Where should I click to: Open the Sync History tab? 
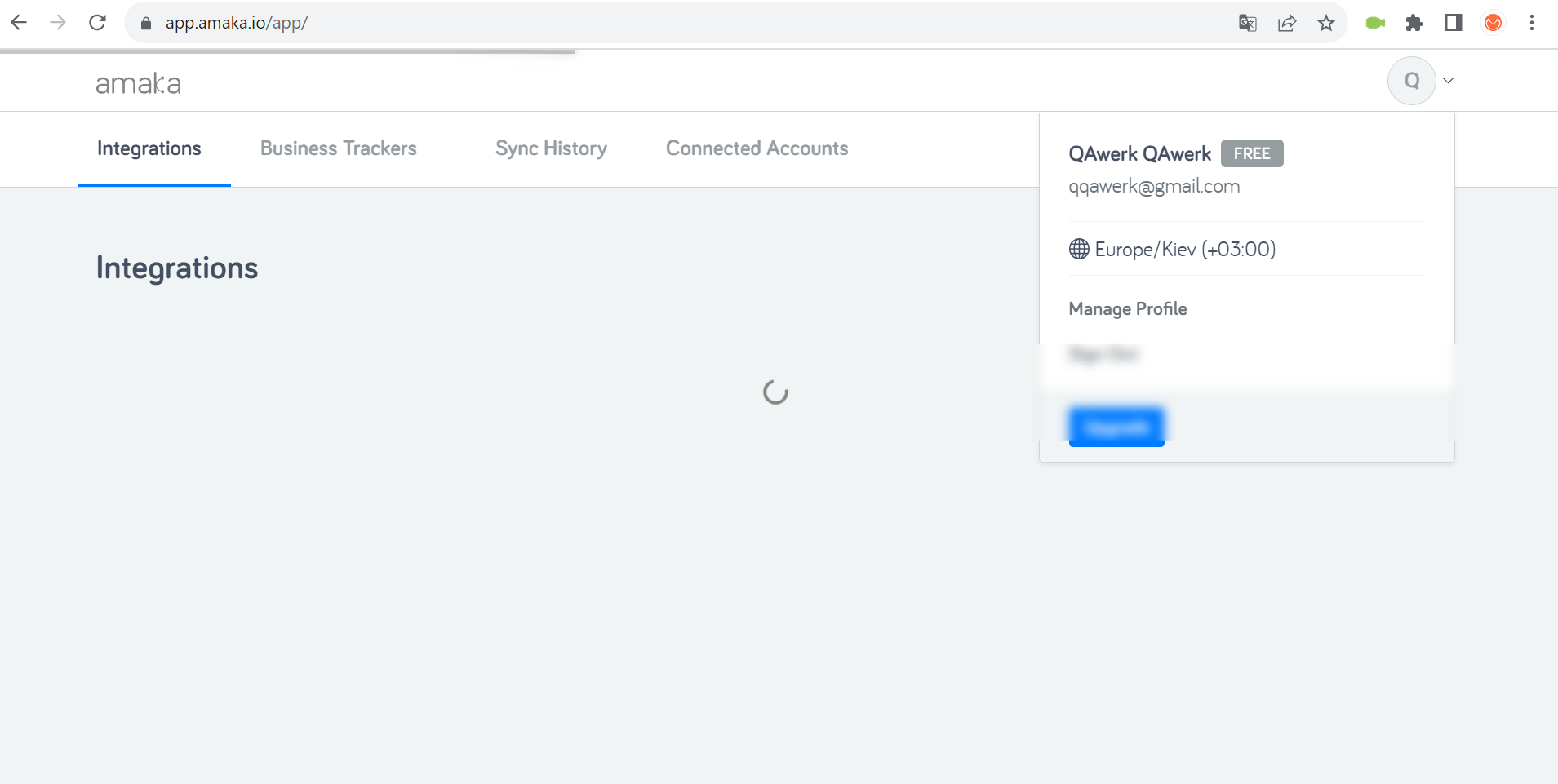click(551, 148)
